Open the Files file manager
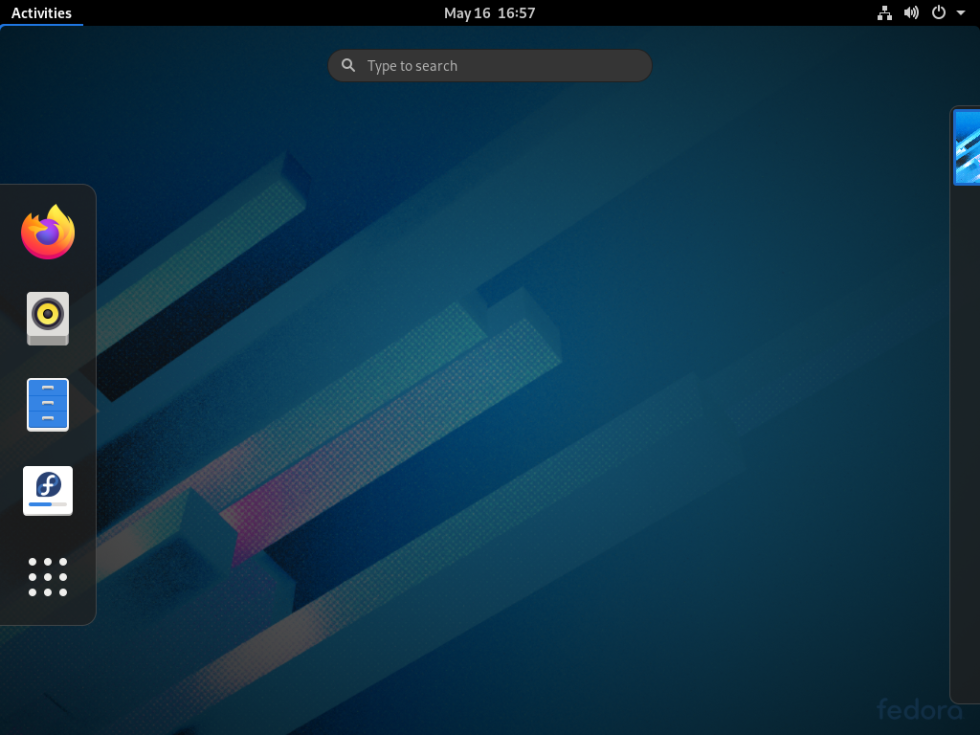This screenshot has height=735, width=980. click(48, 405)
